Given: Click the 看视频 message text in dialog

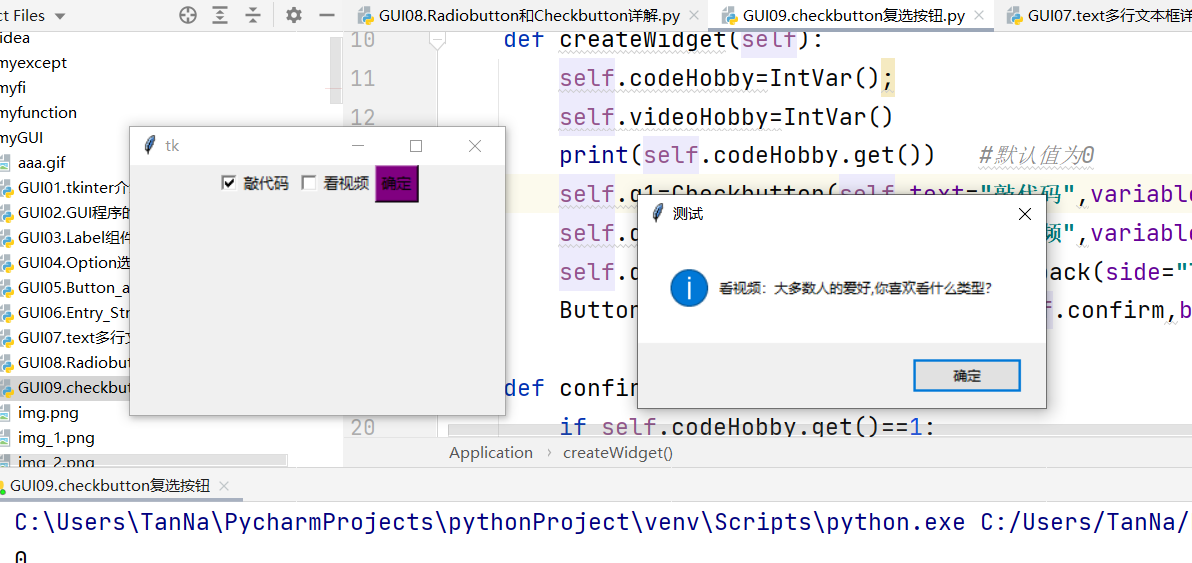Looking at the screenshot, I should (x=855, y=289).
